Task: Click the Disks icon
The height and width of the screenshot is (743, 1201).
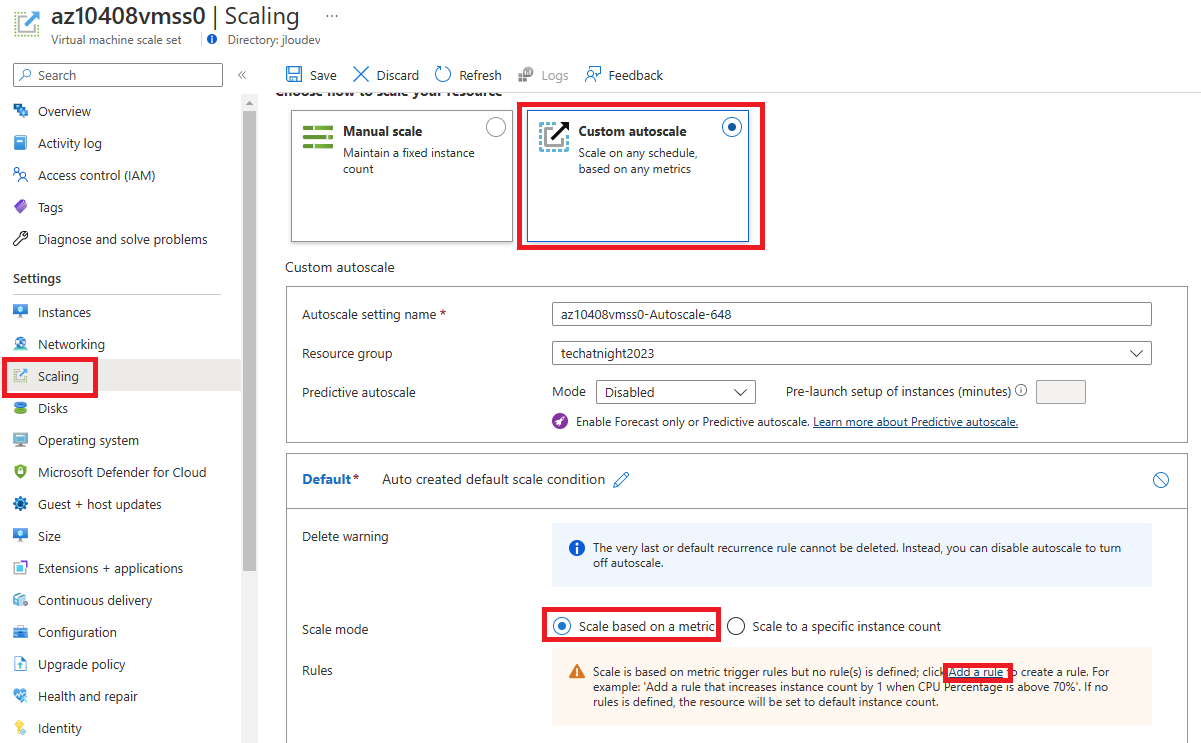Action: click(21, 408)
